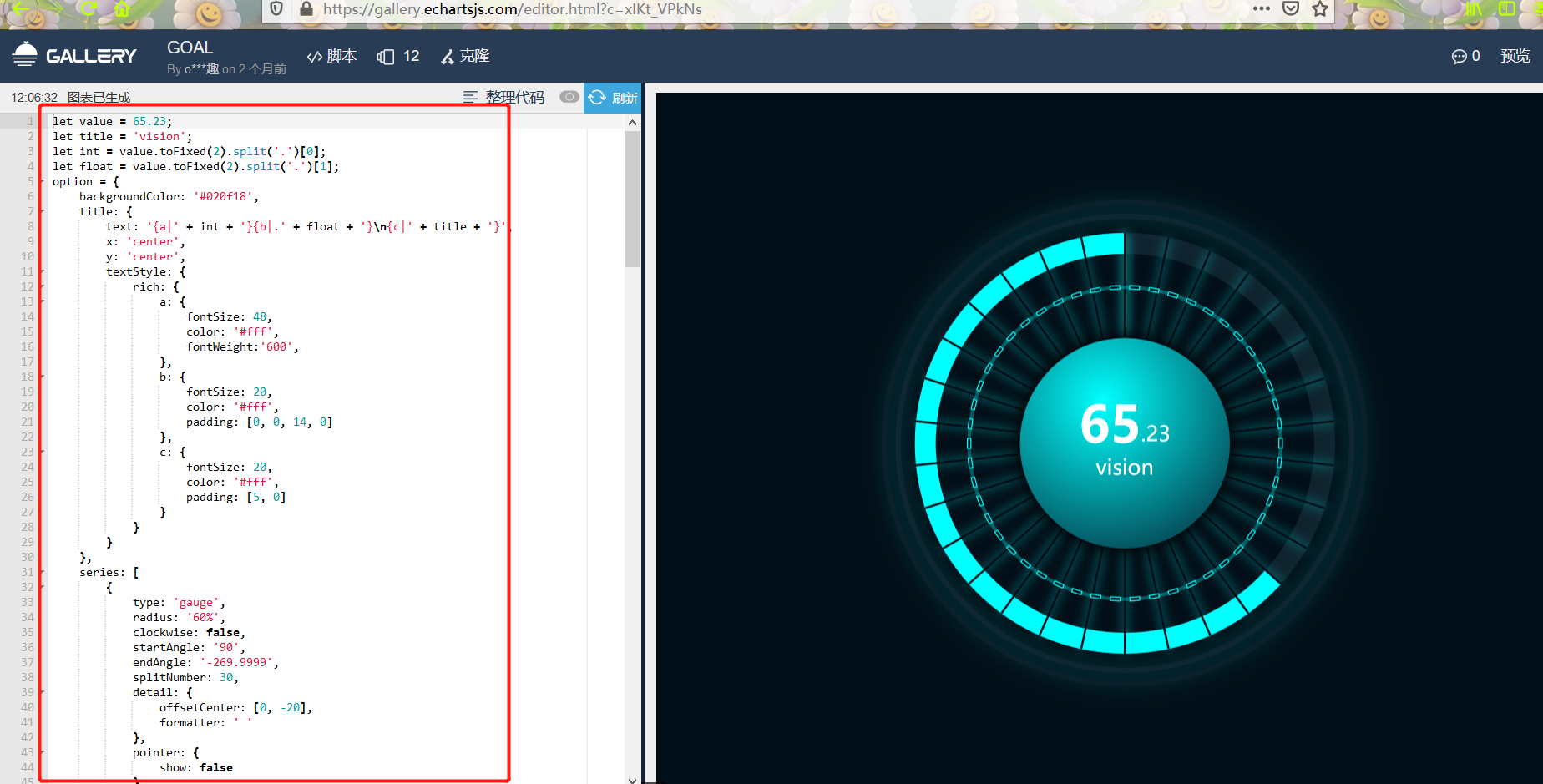Click the Gallery logo
The height and width of the screenshot is (784, 1543).
73,55
